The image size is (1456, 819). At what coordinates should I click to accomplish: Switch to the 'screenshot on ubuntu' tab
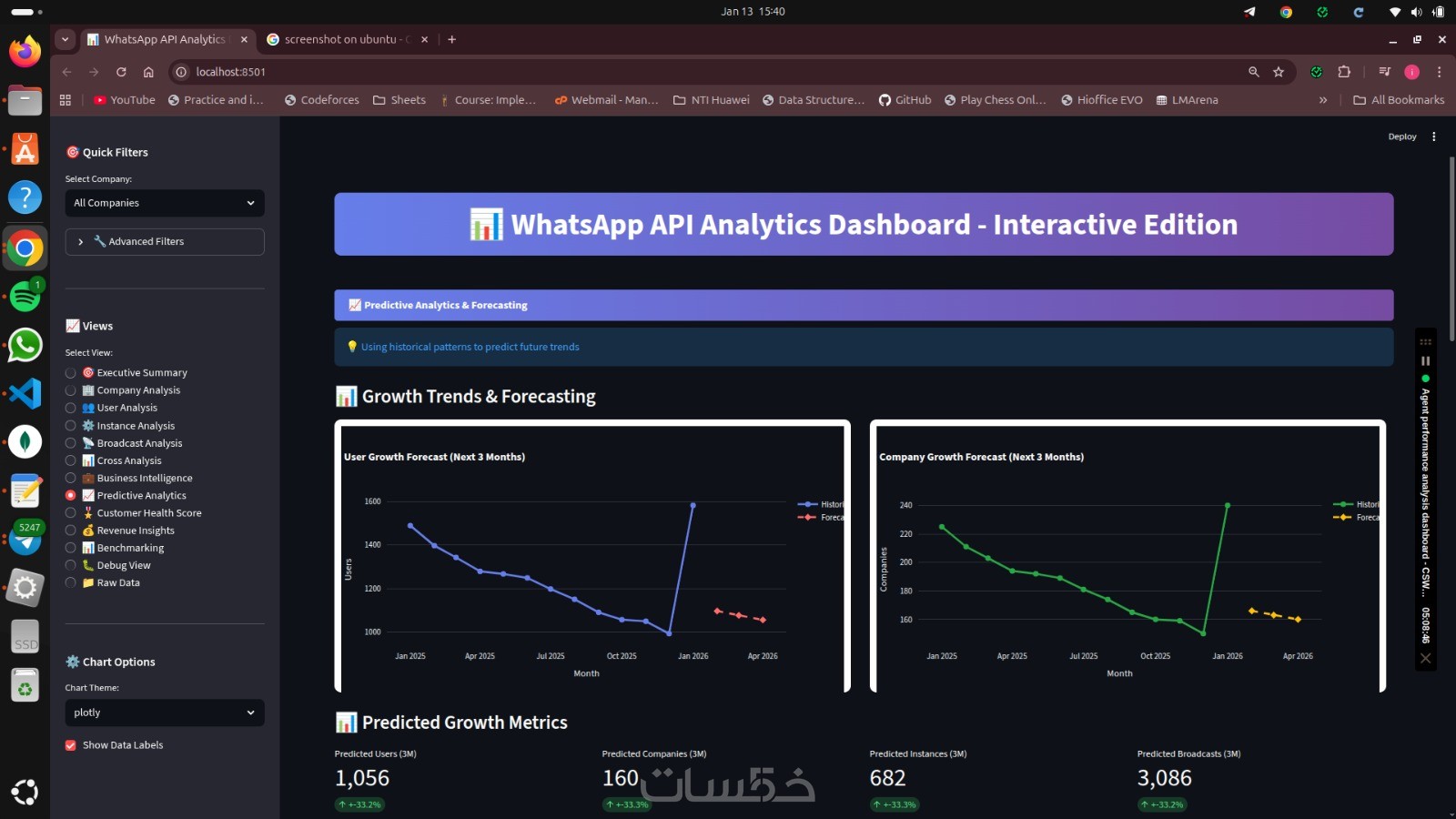[346, 39]
